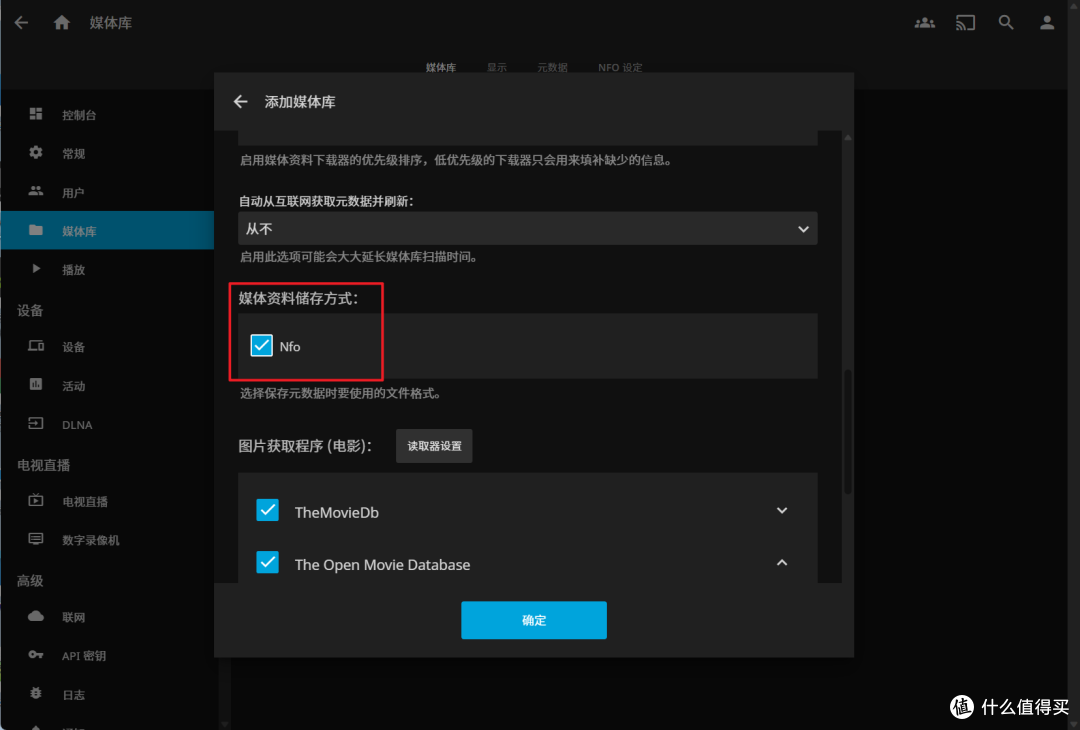Open the 自动从互联网获取元数据并刷新 dropdown showing 从不

[528, 229]
